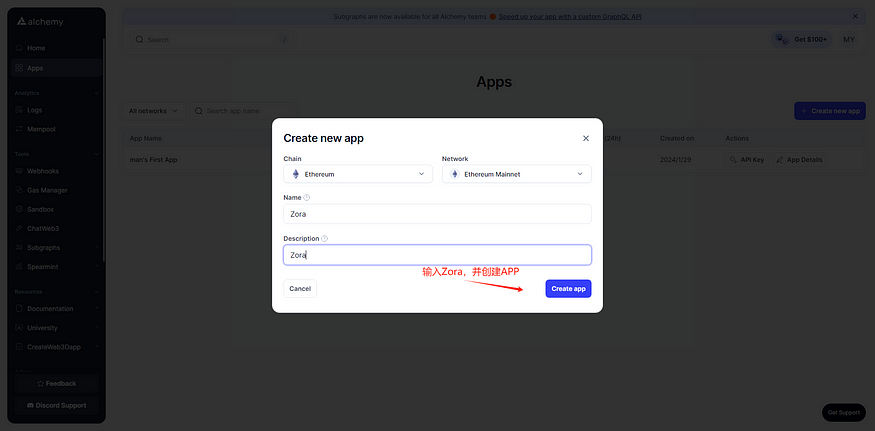Open App Details for man's First App

[799, 160]
